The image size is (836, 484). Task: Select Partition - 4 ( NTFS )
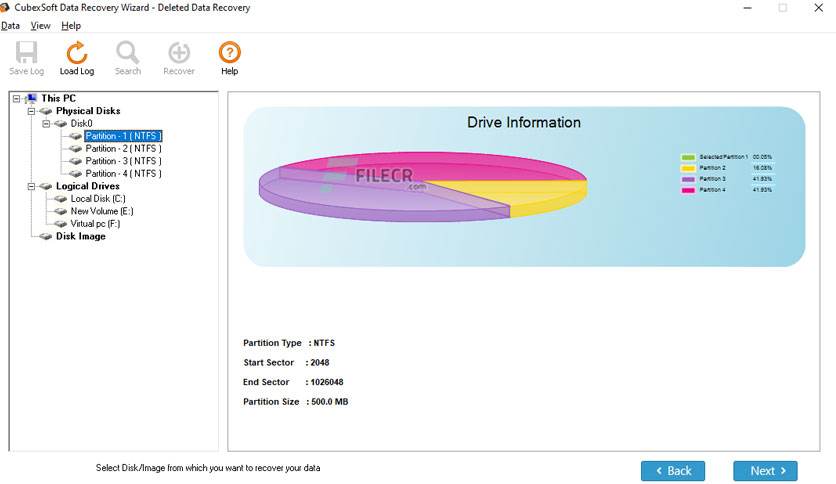(123, 174)
